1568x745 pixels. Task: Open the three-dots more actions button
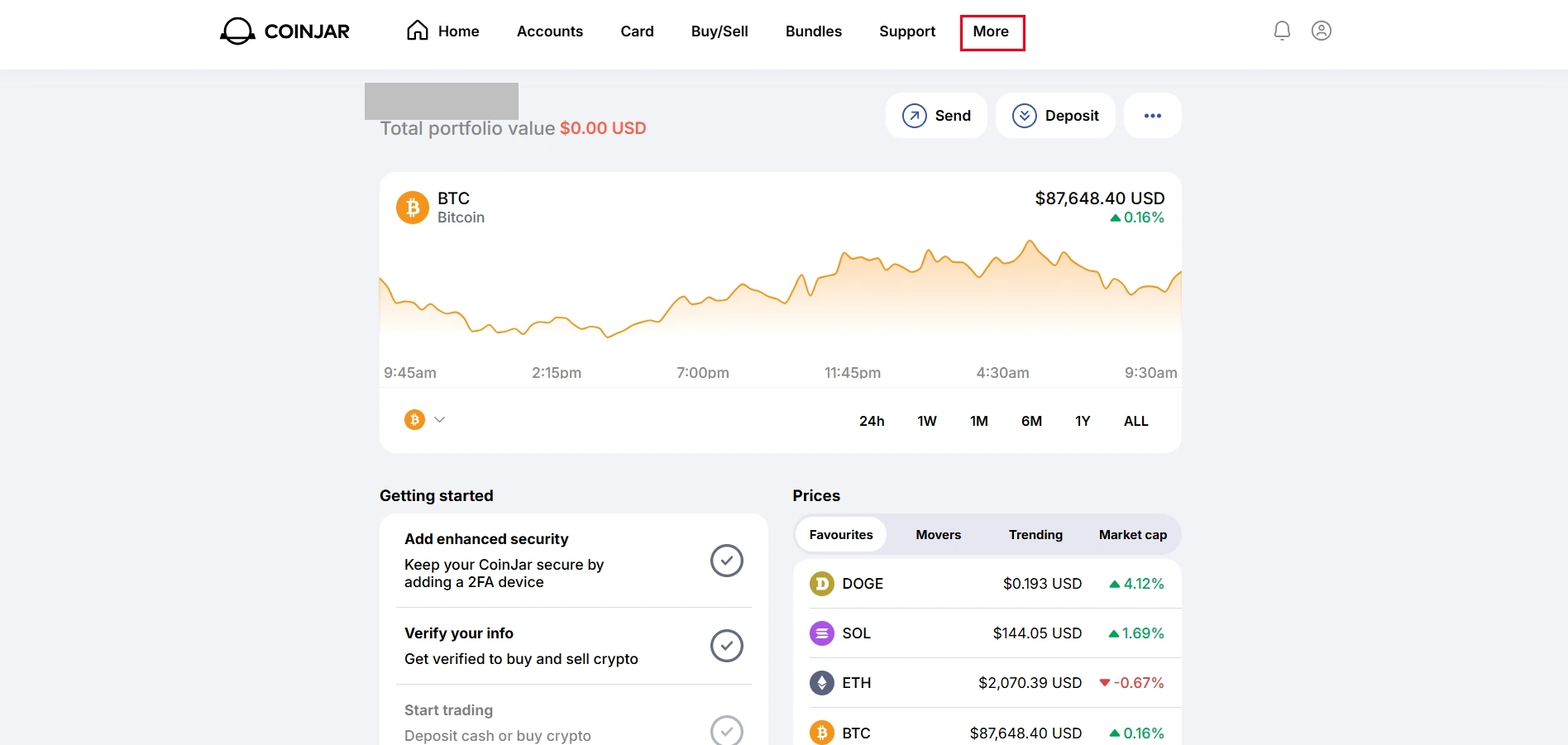point(1153,116)
